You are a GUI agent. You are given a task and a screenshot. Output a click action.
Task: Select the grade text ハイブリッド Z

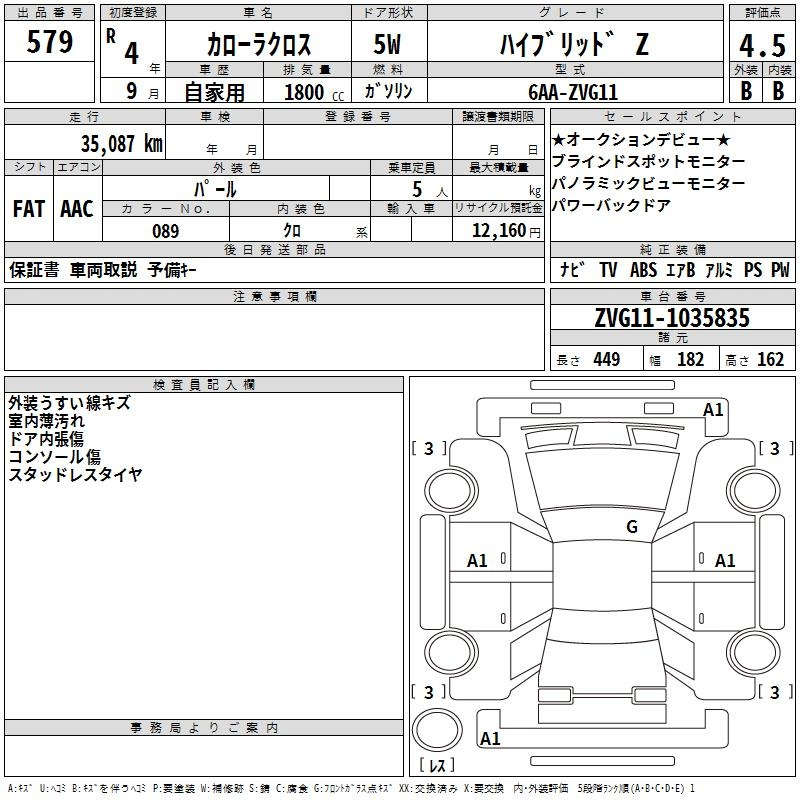(571, 45)
